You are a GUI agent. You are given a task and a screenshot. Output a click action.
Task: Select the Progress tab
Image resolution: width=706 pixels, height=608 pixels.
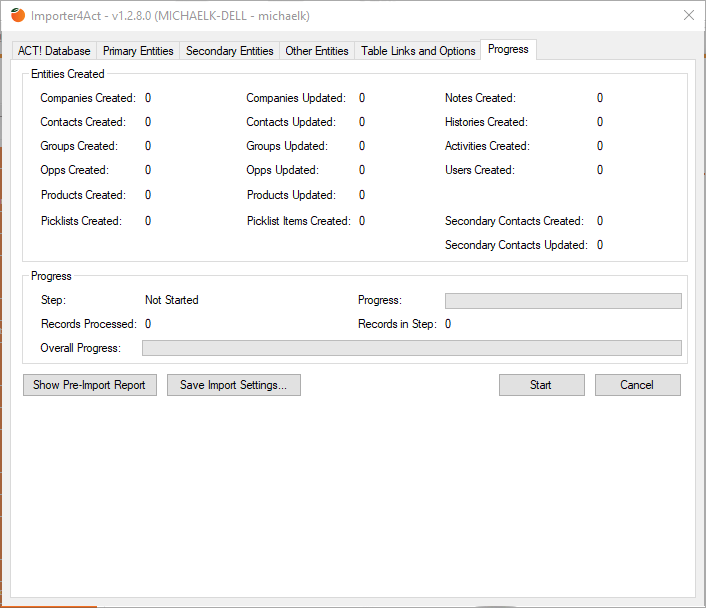[508, 49]
